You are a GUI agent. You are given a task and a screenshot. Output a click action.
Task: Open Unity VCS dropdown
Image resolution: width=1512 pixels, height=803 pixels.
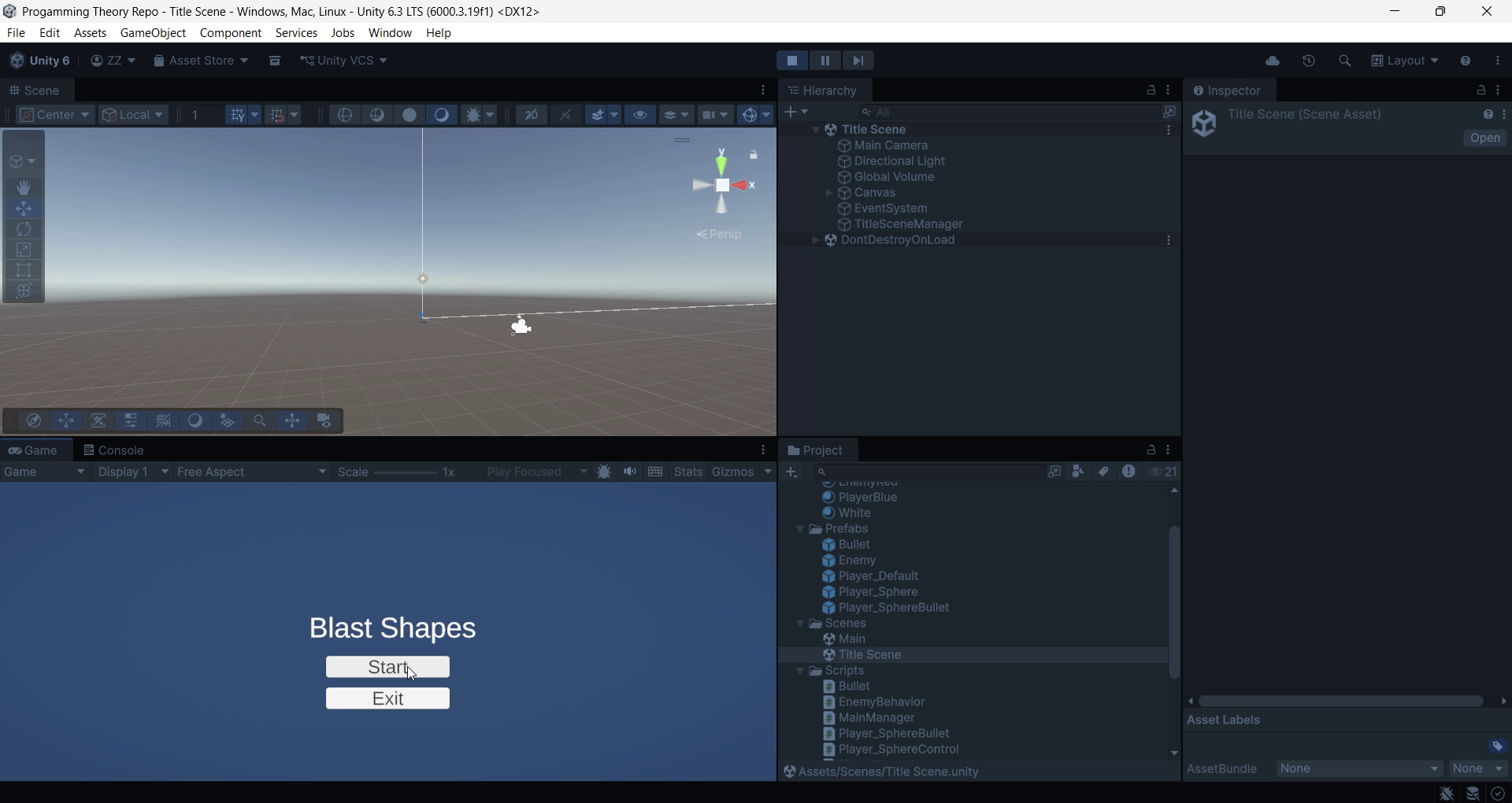[x=344, y=61]
